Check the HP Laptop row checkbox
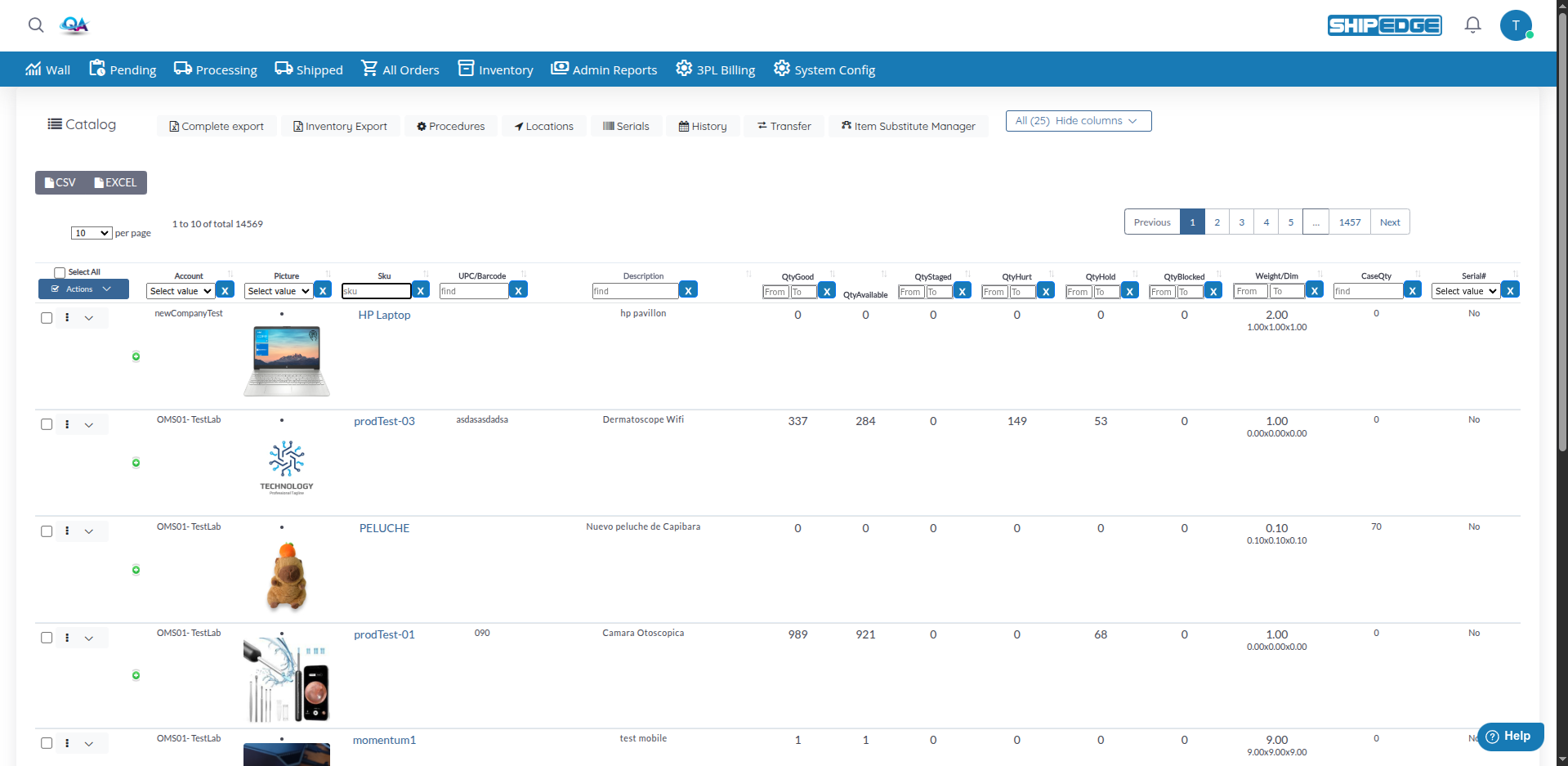The width and height of the screenshot is (1568, 766). click(x=47, y=318)
